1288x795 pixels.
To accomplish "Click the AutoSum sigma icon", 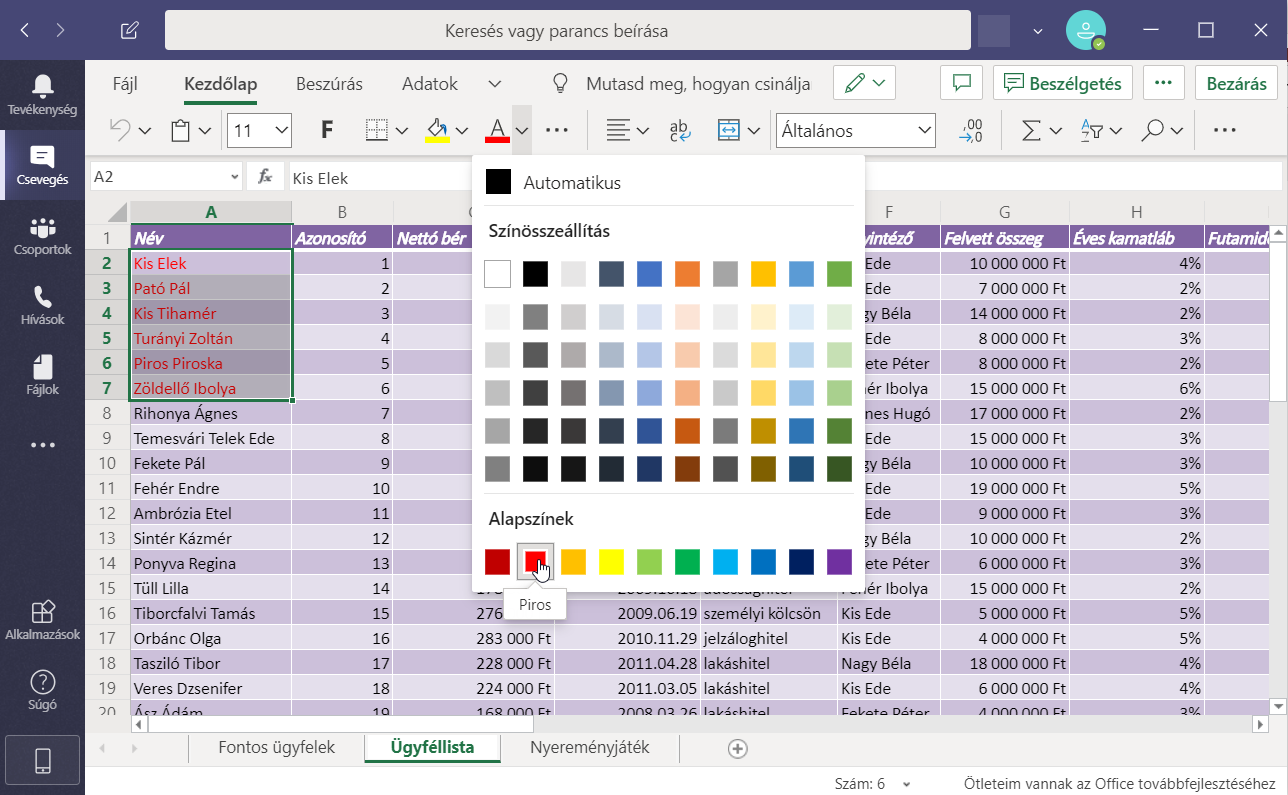I will tap(1030, 130).
